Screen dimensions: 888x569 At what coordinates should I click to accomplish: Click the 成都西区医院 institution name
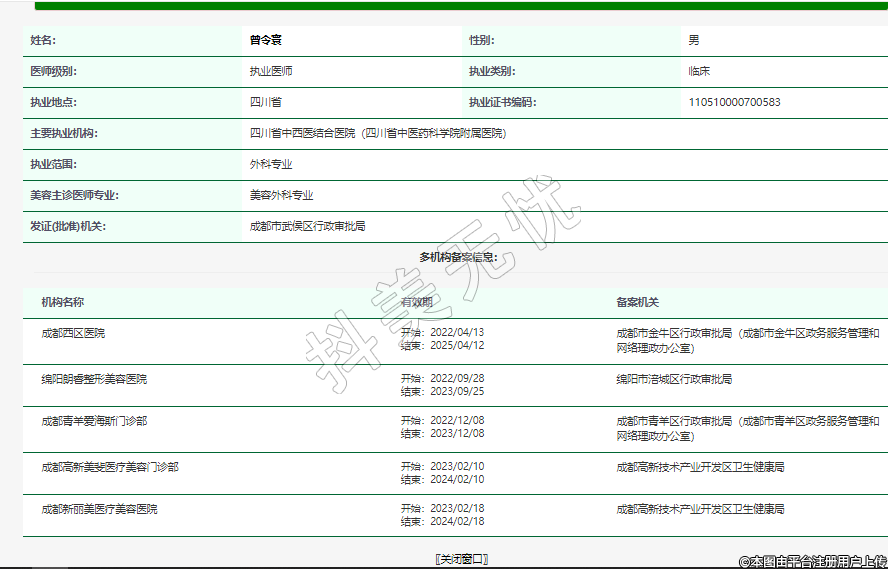[x=73, y=333]
